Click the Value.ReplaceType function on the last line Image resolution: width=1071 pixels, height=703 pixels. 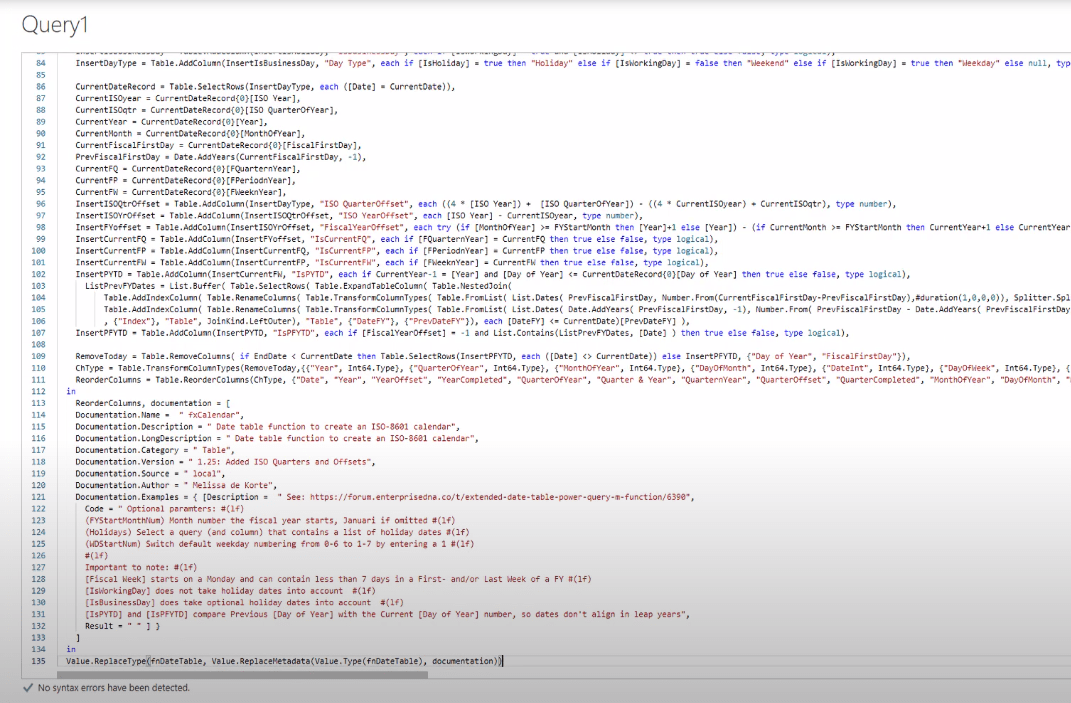point(107,661)
